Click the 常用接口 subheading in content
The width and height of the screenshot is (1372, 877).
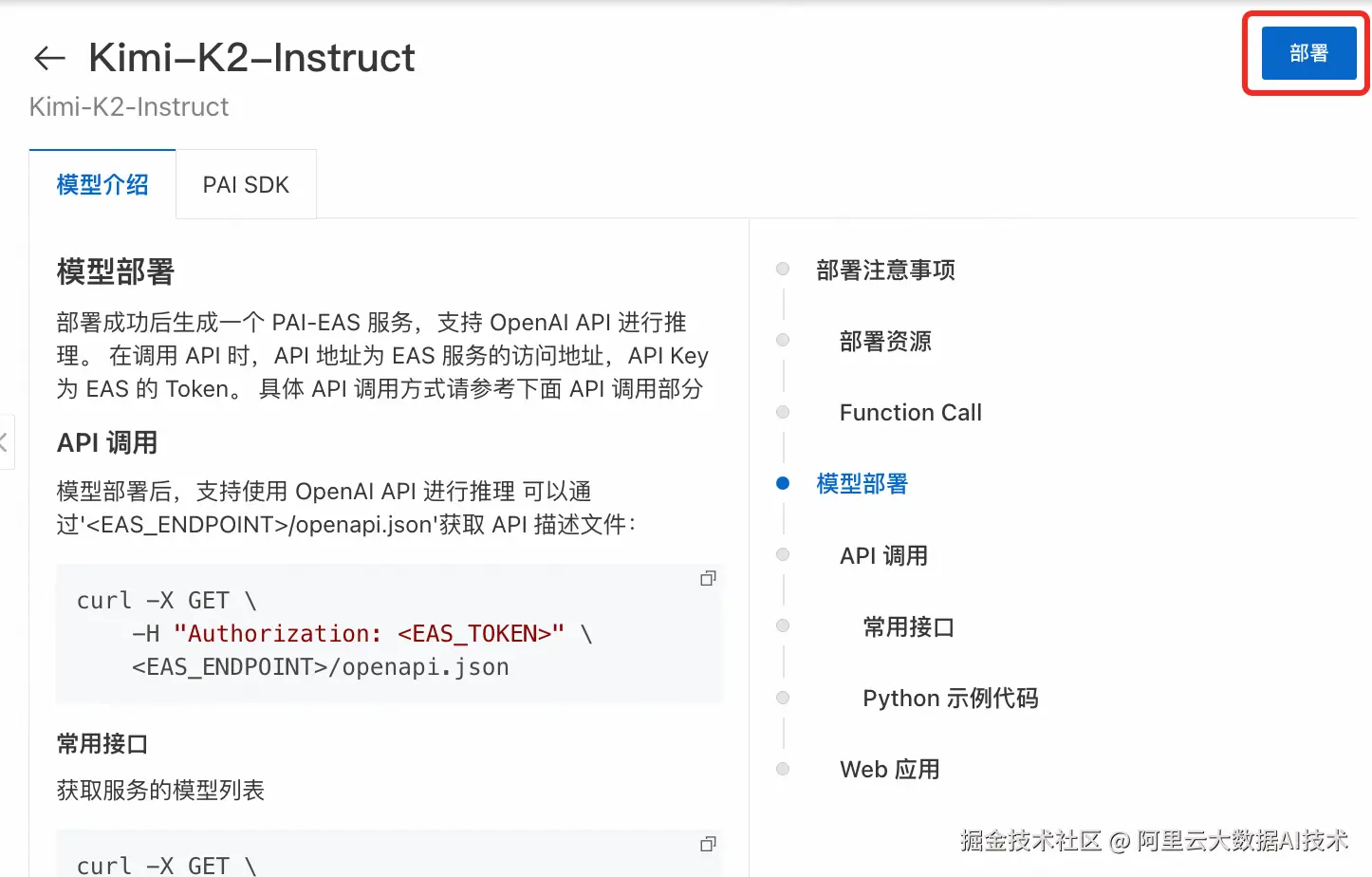102,744
